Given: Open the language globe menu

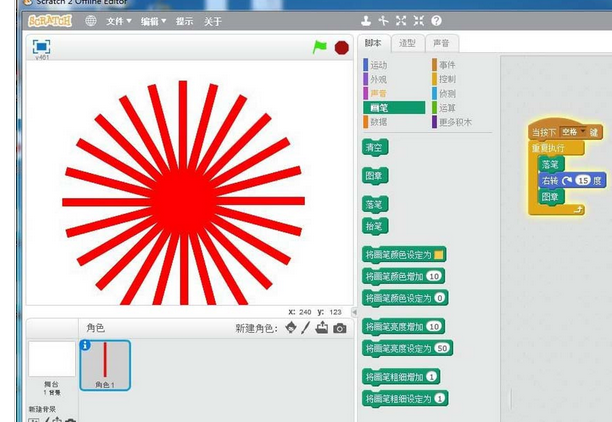Looking at the screenshot, I should tap(91, 21).
